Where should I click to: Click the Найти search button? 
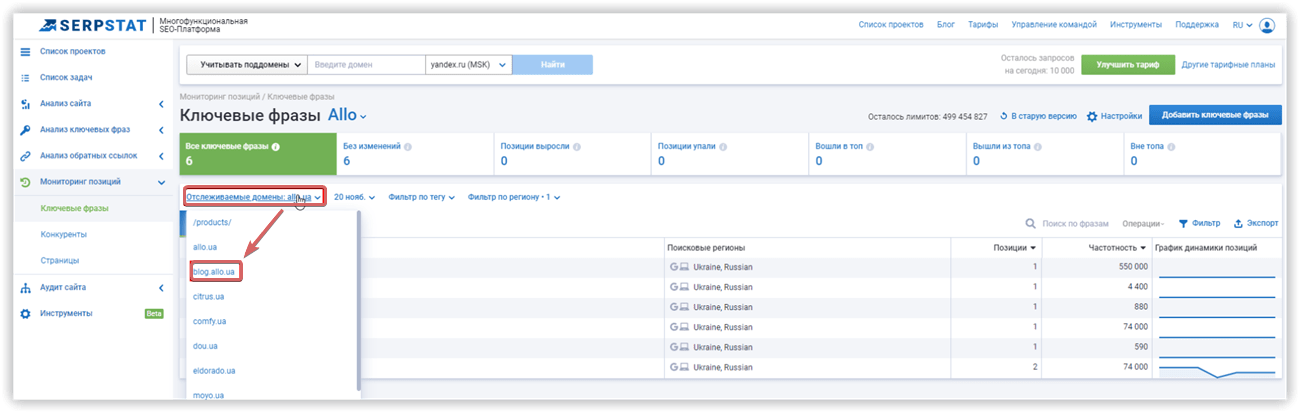click(553, 64)
